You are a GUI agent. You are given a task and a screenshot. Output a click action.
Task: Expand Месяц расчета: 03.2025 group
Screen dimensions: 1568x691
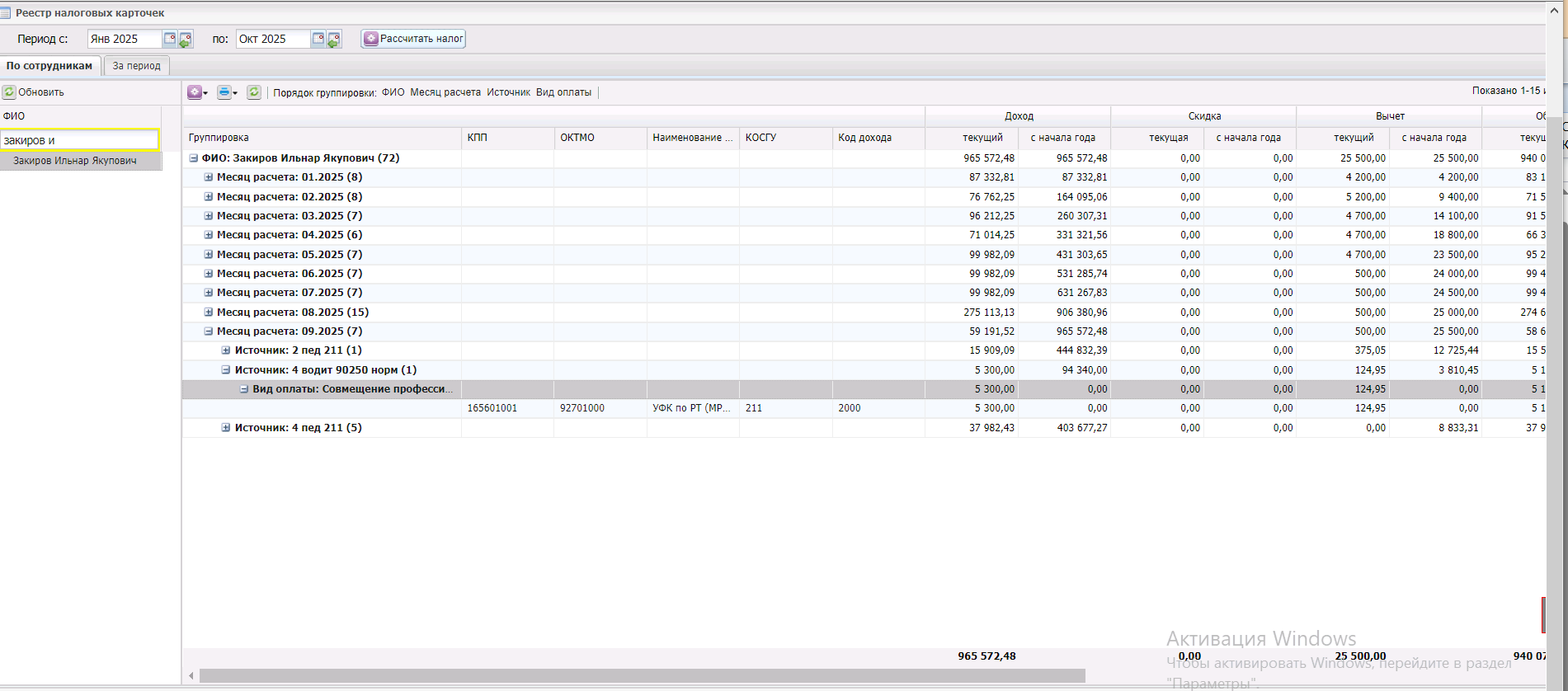209,216
